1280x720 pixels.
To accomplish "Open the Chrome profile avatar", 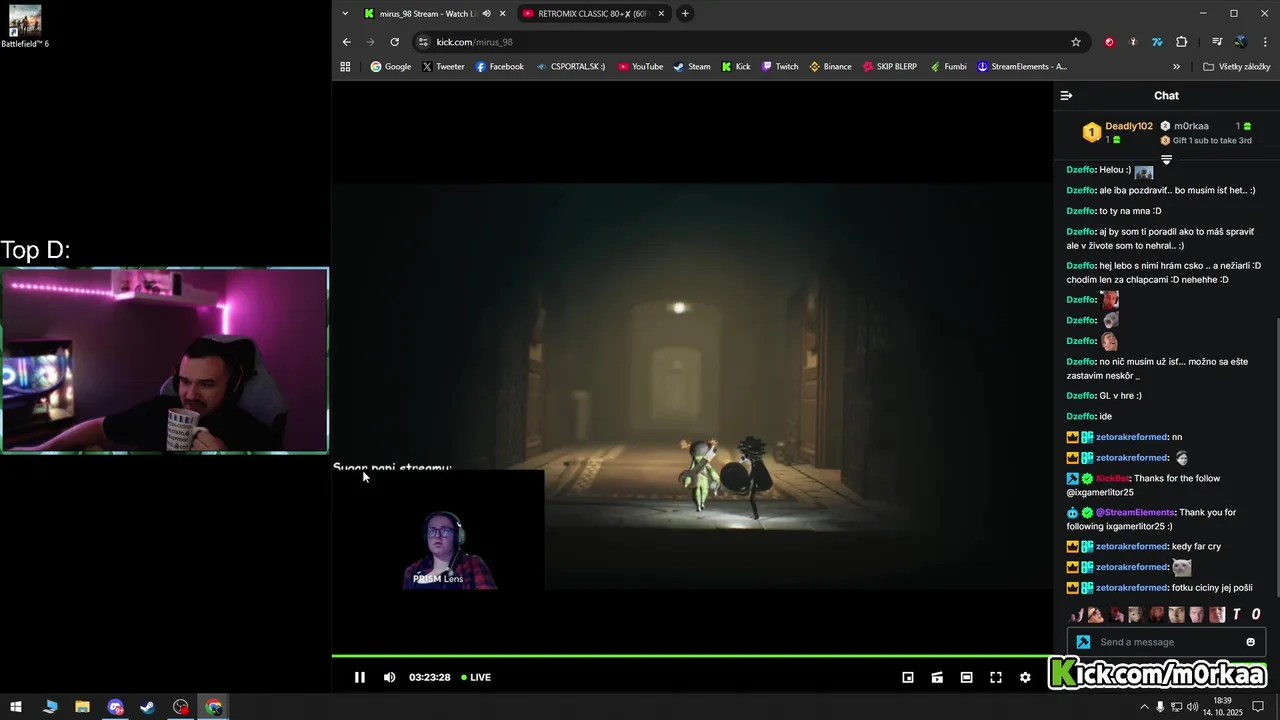I will click(x=1241, y=42).
